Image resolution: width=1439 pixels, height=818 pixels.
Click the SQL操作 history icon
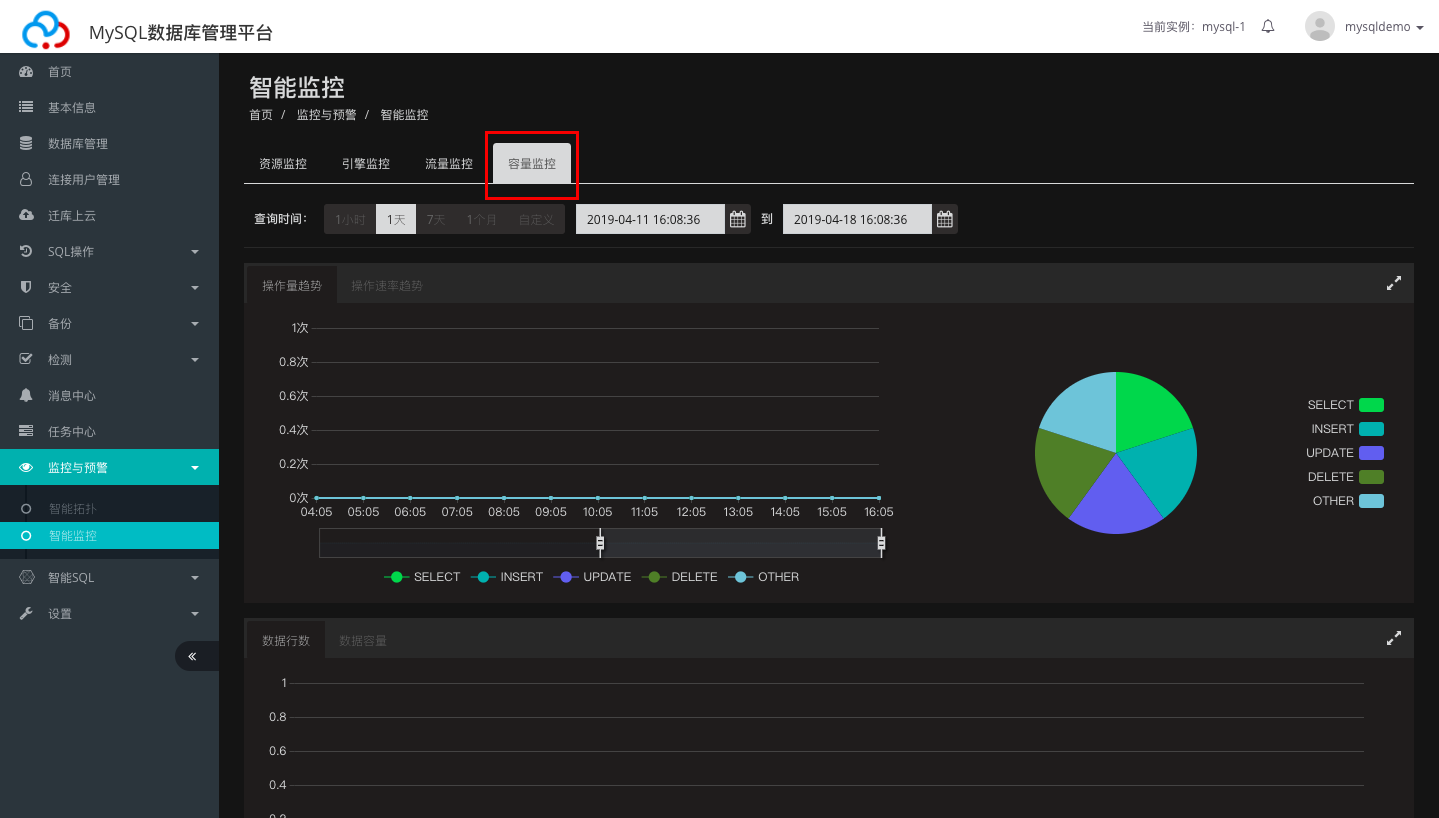[x=27, y=251]
